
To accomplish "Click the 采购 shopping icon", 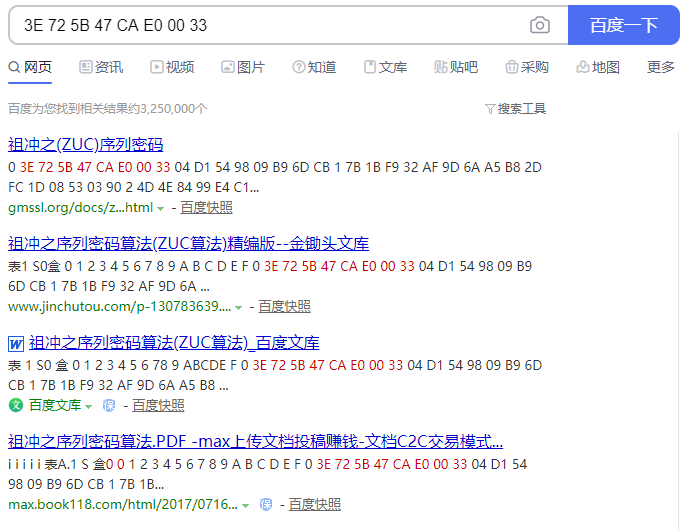I will [x=512, y=67].
